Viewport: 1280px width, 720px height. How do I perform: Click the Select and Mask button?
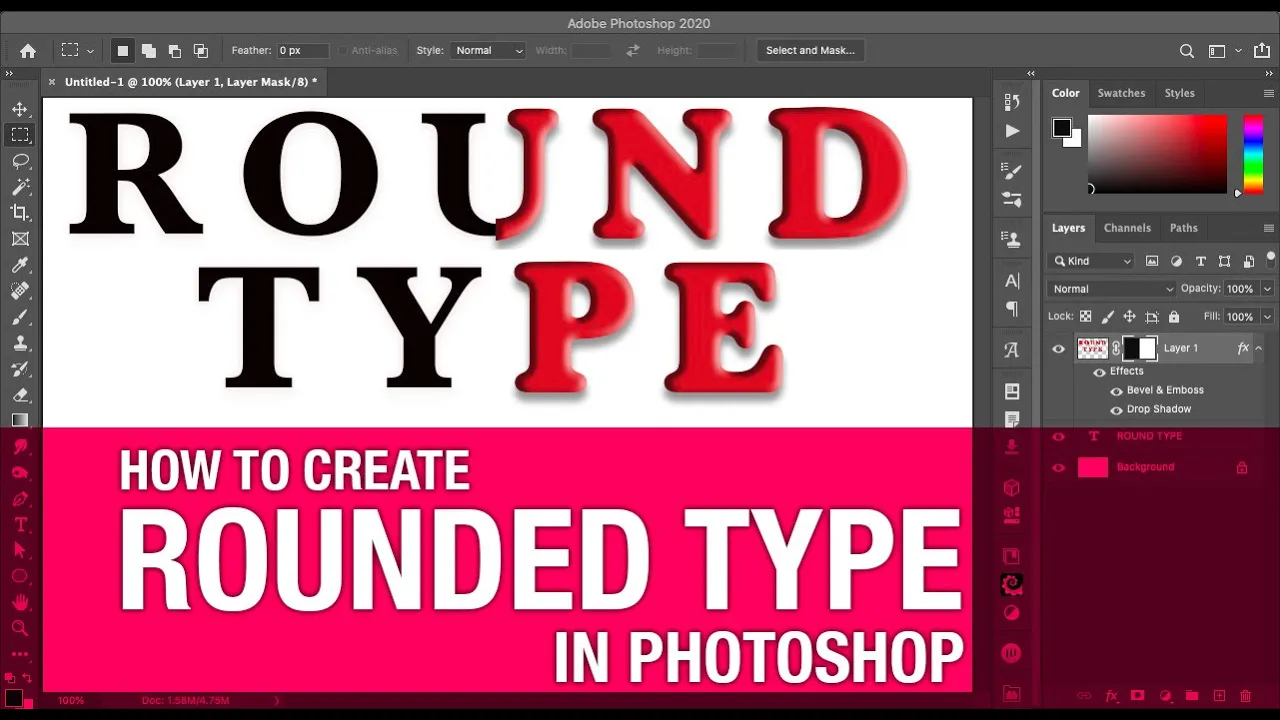coord(810,51)
